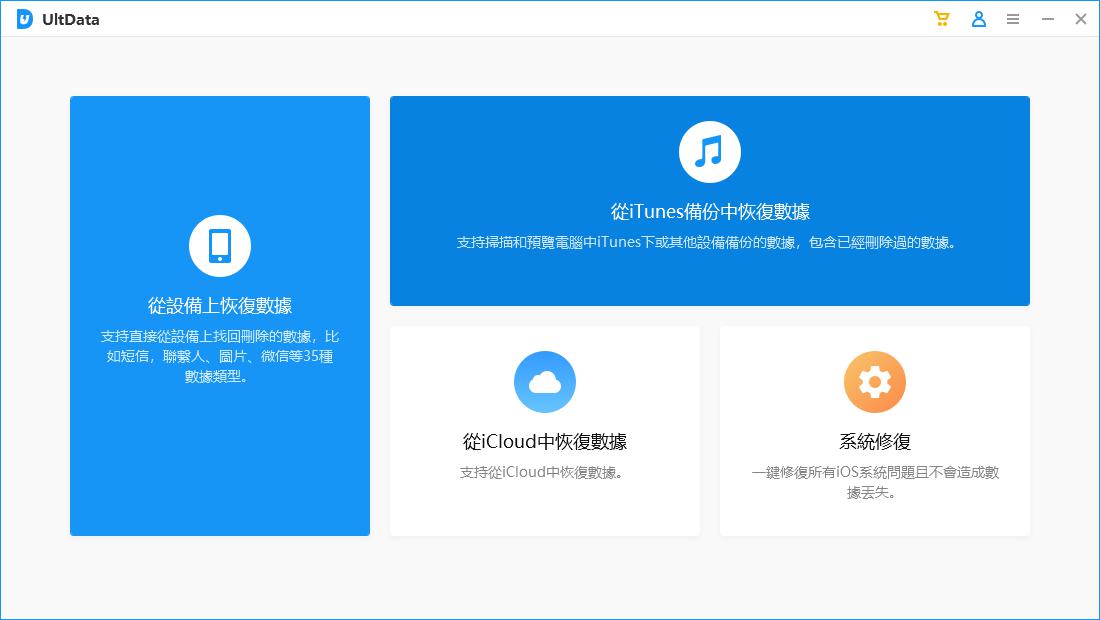Launch the 系統修復 one-click repair
Viewport: 1100px width, 620px height.
[874, 441]
